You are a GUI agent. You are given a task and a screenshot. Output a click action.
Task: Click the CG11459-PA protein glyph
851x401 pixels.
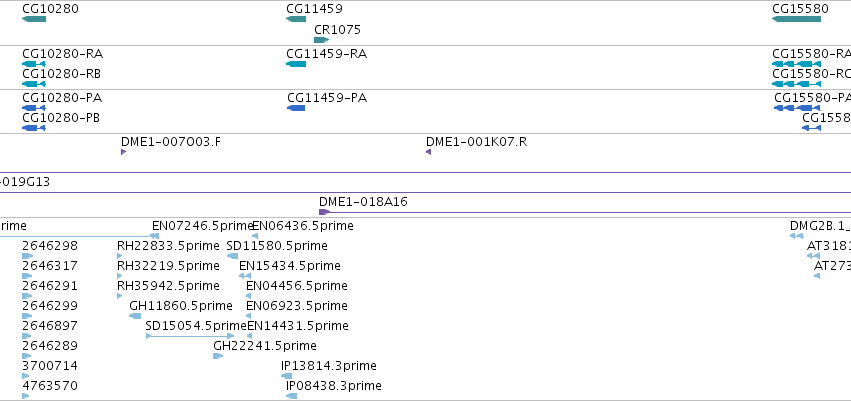[296, 108]
